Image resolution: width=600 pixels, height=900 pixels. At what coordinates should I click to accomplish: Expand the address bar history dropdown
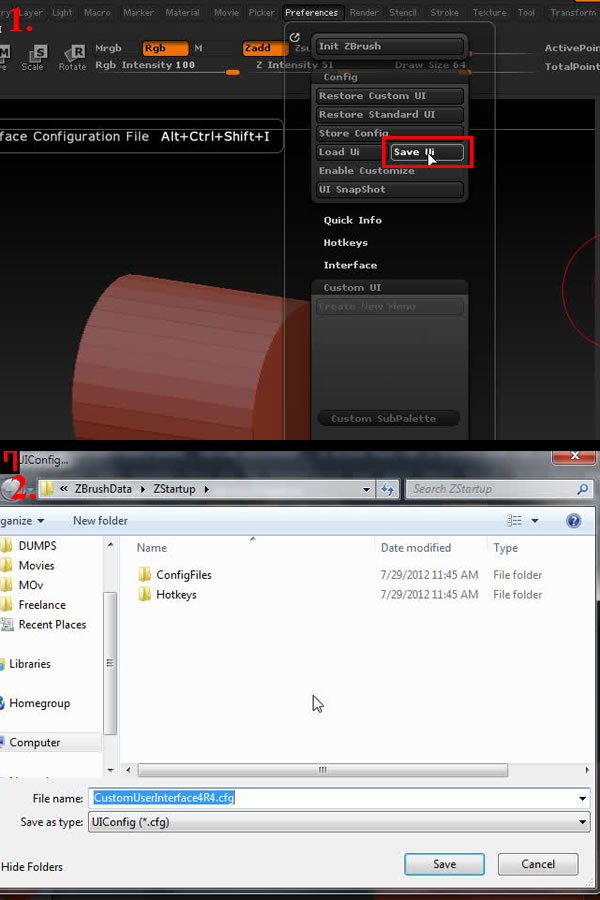pos(366,489)
